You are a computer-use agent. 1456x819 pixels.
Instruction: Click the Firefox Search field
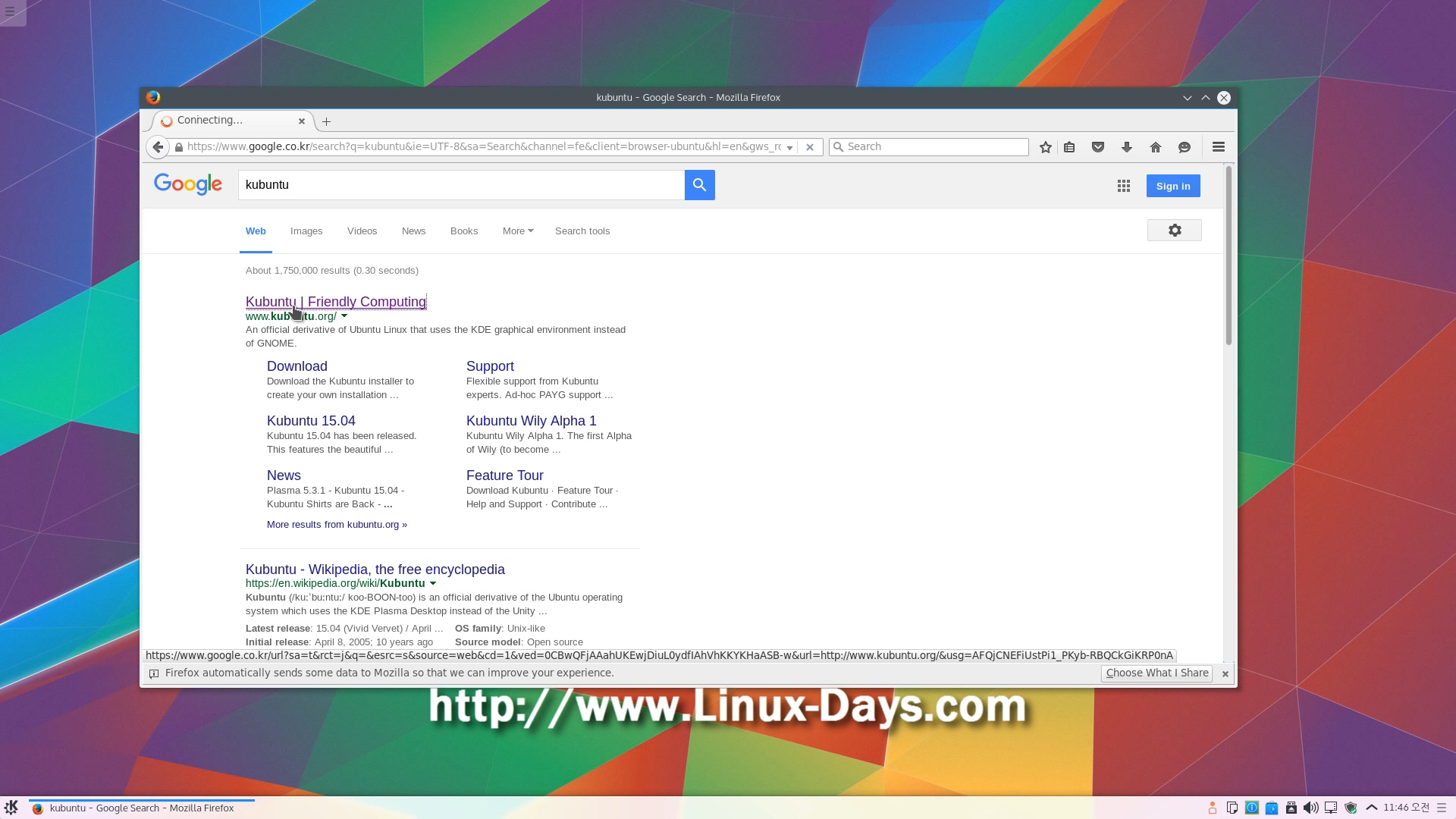[x=929, y=147]
